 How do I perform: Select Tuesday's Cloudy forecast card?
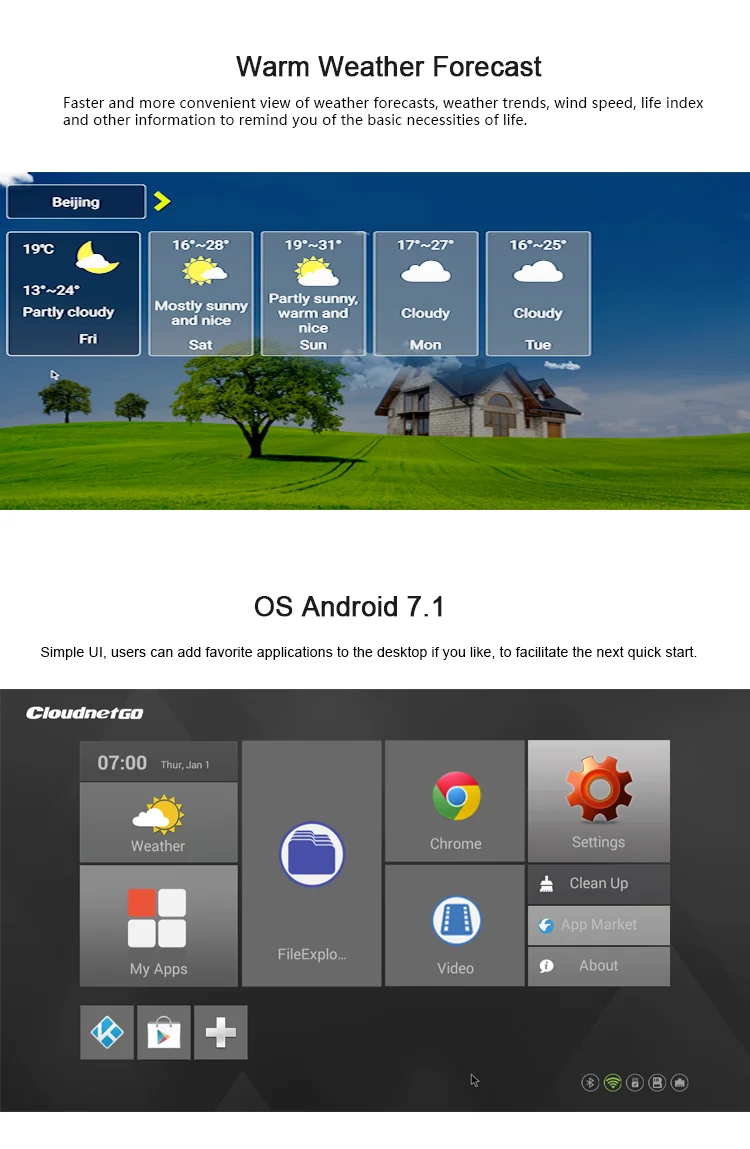pyautogui.click(x=538, y=294)
